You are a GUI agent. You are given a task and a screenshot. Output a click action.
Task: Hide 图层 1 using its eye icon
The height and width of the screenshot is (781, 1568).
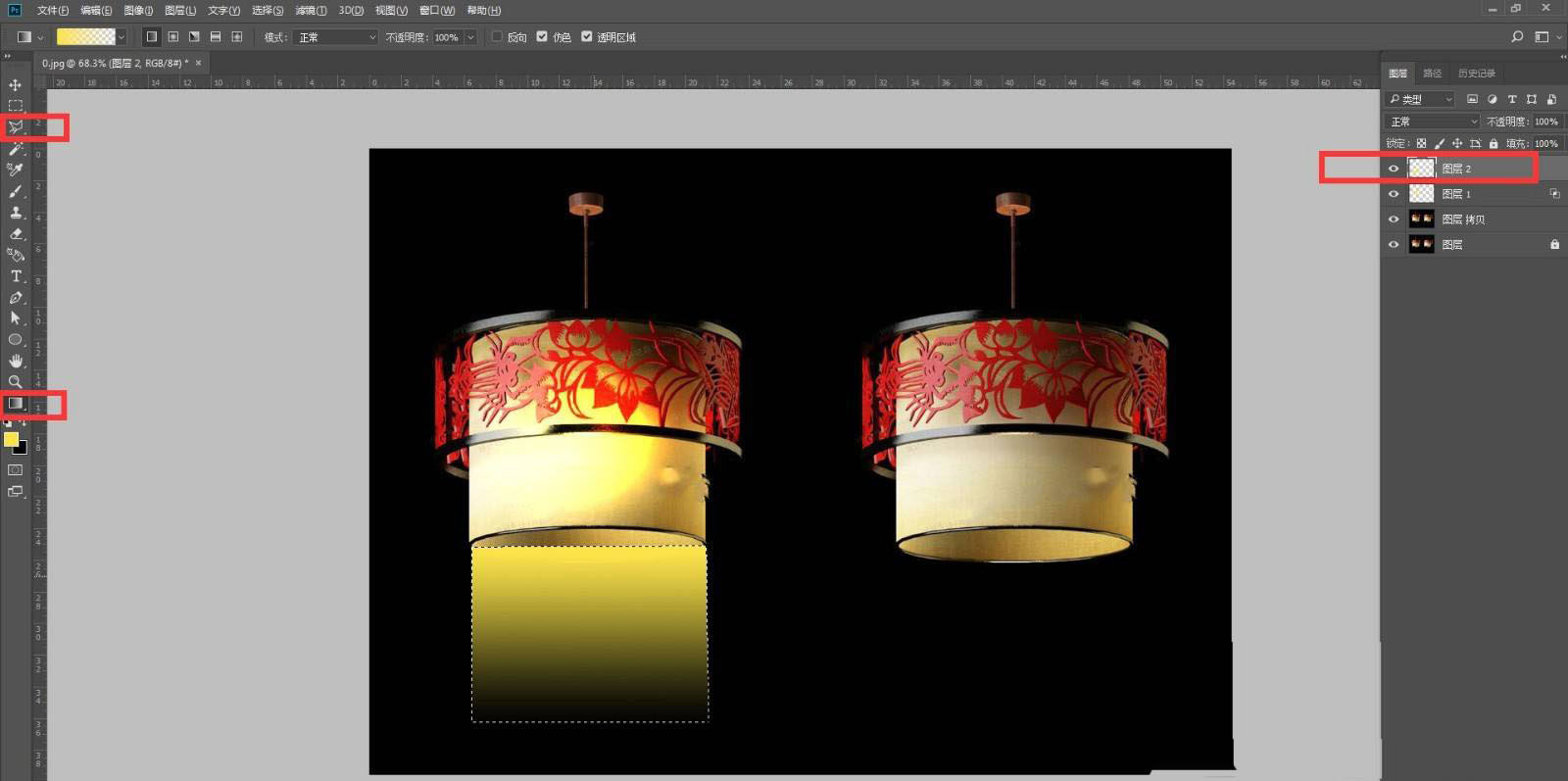[x=1394, y=194]
